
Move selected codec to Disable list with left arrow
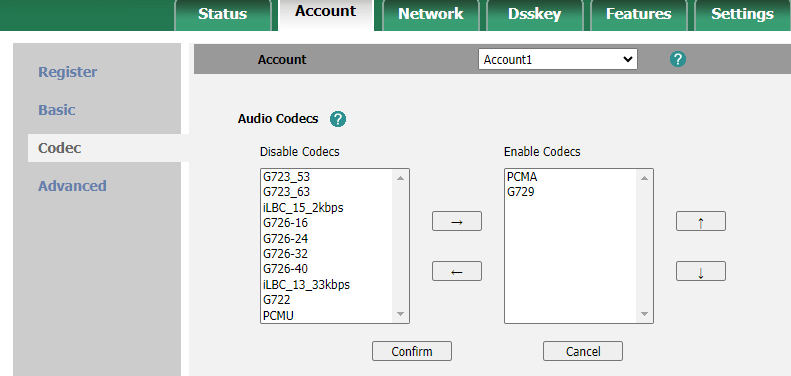point(457,271)
